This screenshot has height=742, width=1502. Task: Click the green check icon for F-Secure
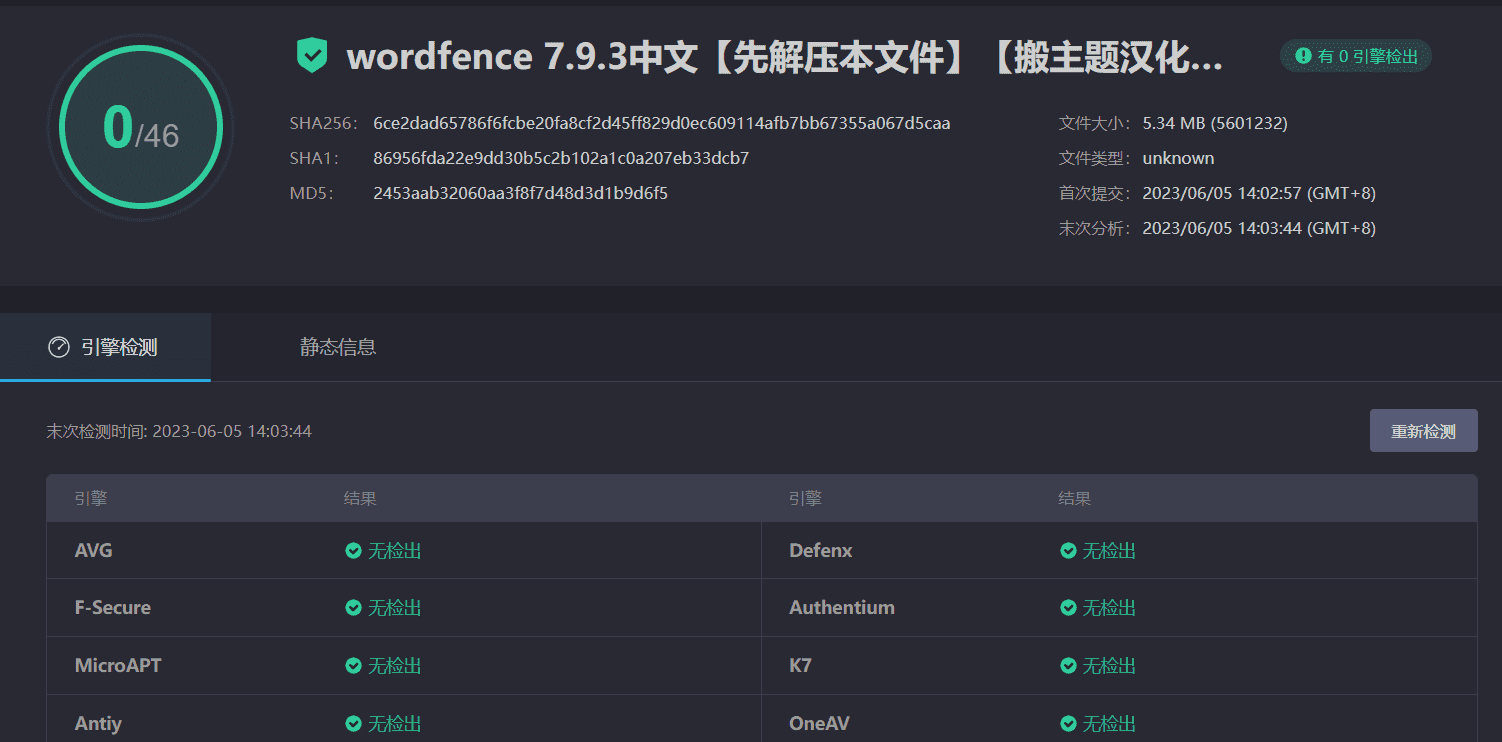point(353,608)
